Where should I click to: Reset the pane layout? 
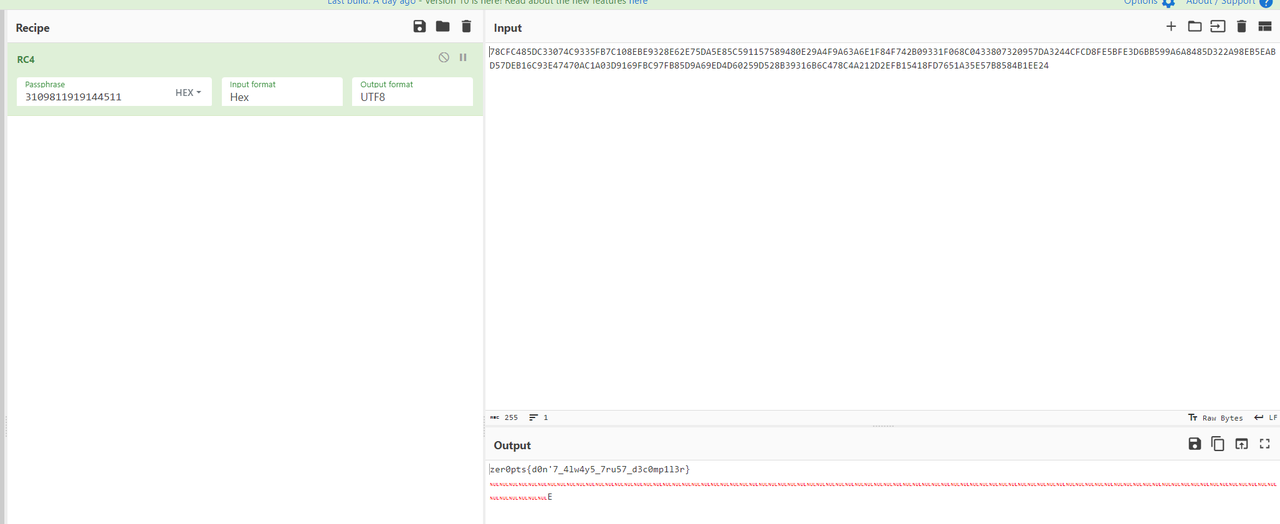[x=1264, y=27]
